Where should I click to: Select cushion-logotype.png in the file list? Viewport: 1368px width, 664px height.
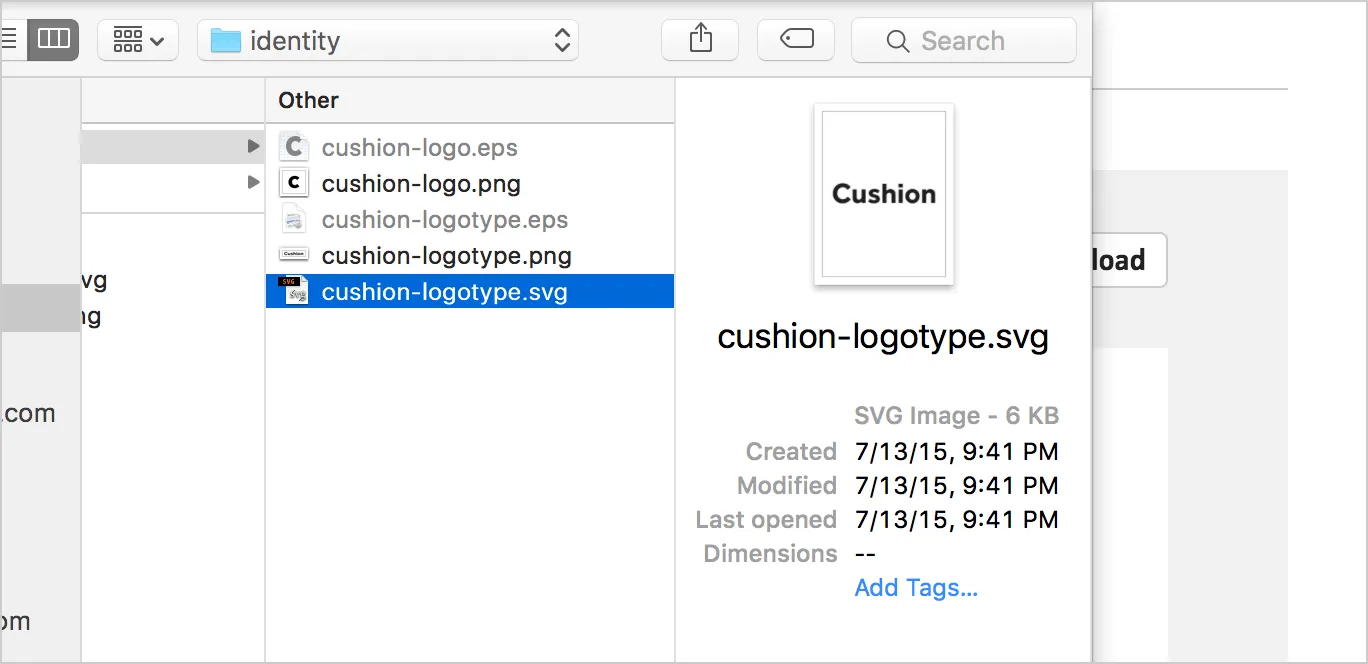click(446, 255)
